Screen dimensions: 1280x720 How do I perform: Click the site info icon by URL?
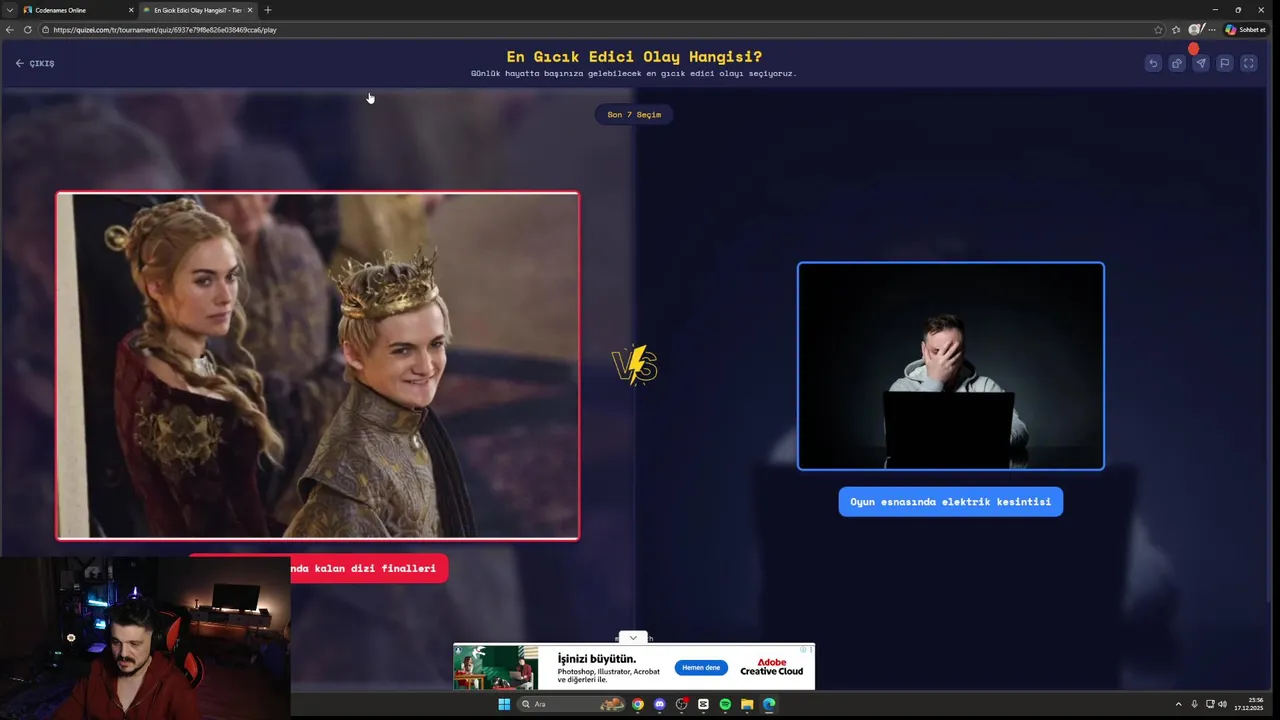pyautogui.click(x=45, y=30)
